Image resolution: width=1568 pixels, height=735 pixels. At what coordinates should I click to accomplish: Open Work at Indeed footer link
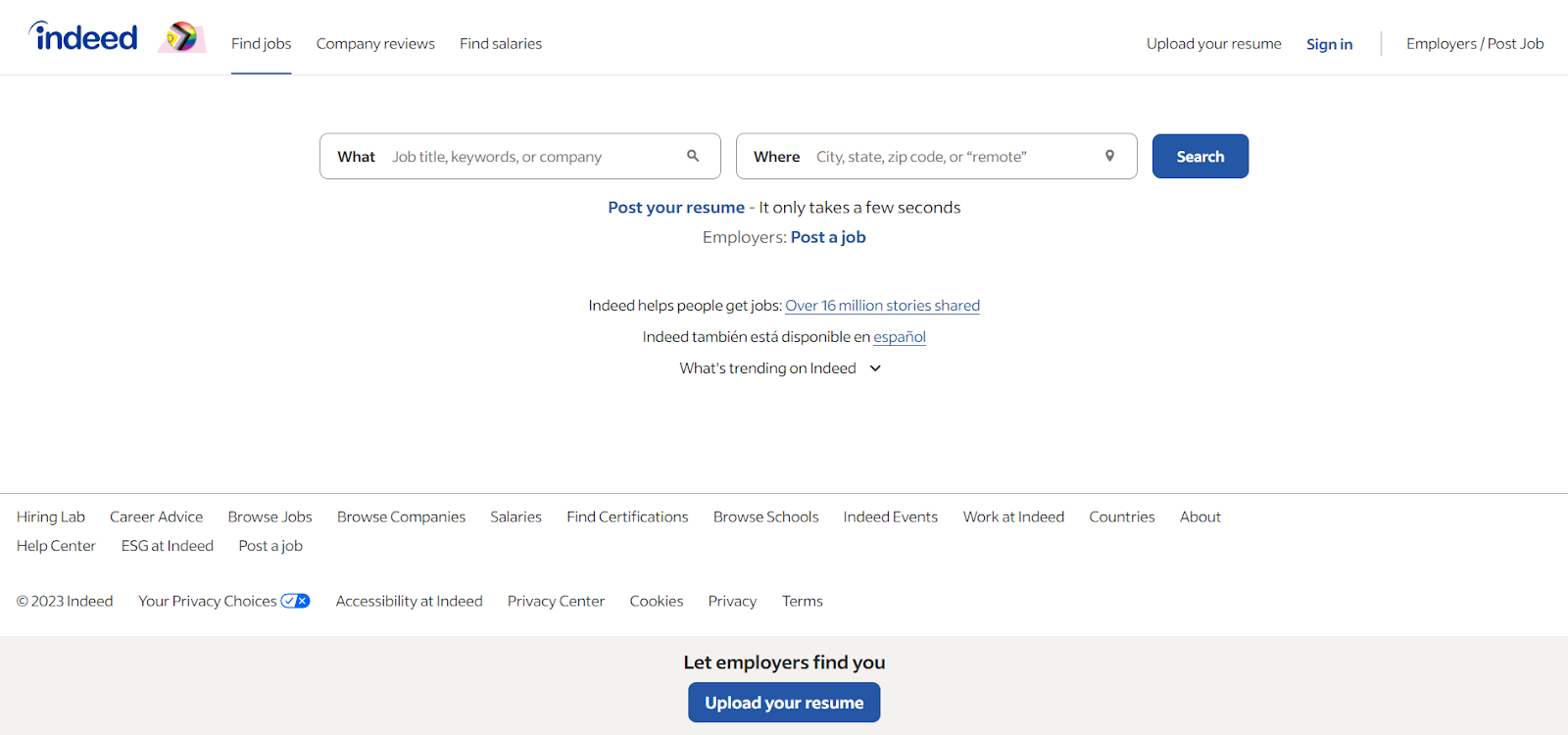click(x=1013, y=516)
